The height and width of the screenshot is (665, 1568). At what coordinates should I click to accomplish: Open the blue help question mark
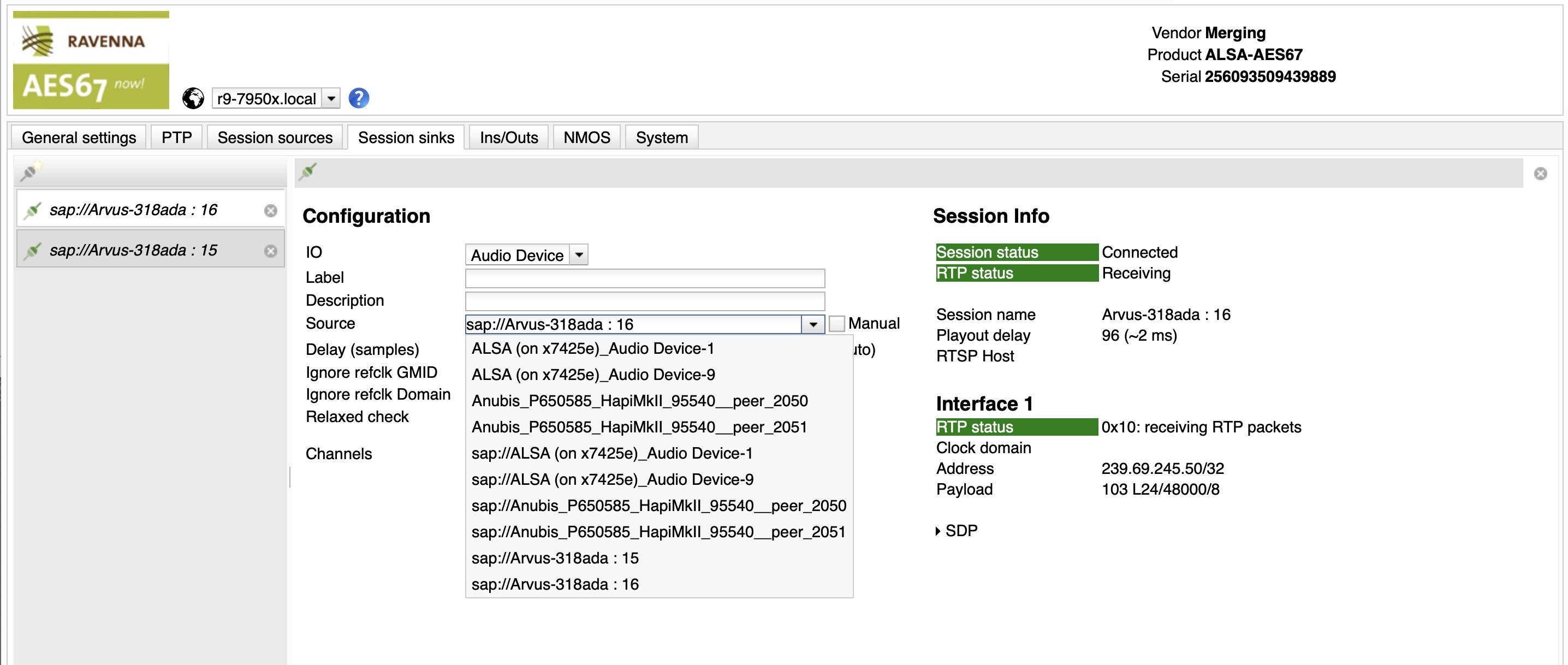click(359, 98)
